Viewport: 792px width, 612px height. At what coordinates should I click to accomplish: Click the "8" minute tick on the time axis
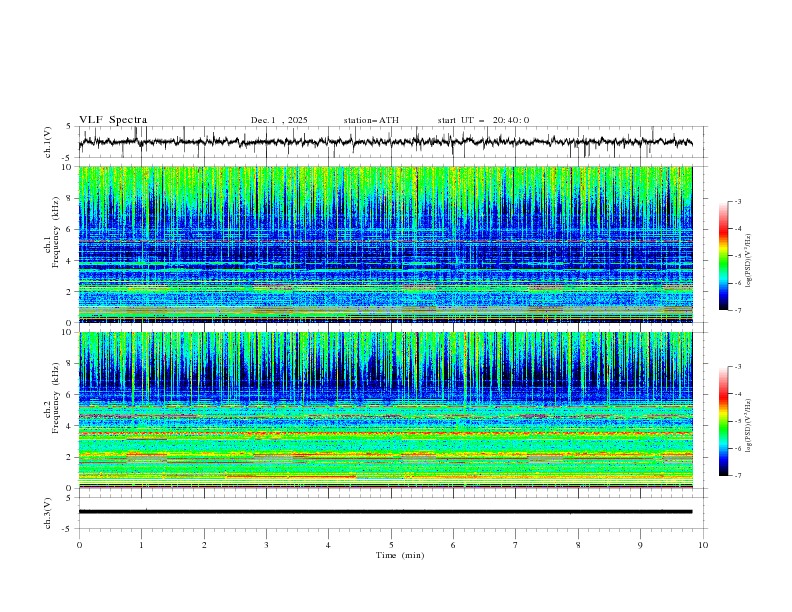point(578,545)
